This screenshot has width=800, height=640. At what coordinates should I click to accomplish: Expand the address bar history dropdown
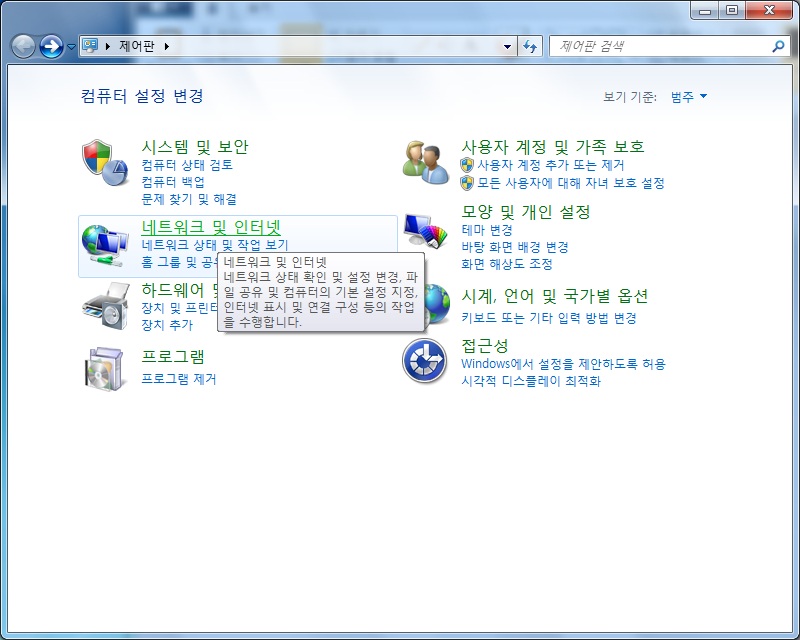(507, 46)
